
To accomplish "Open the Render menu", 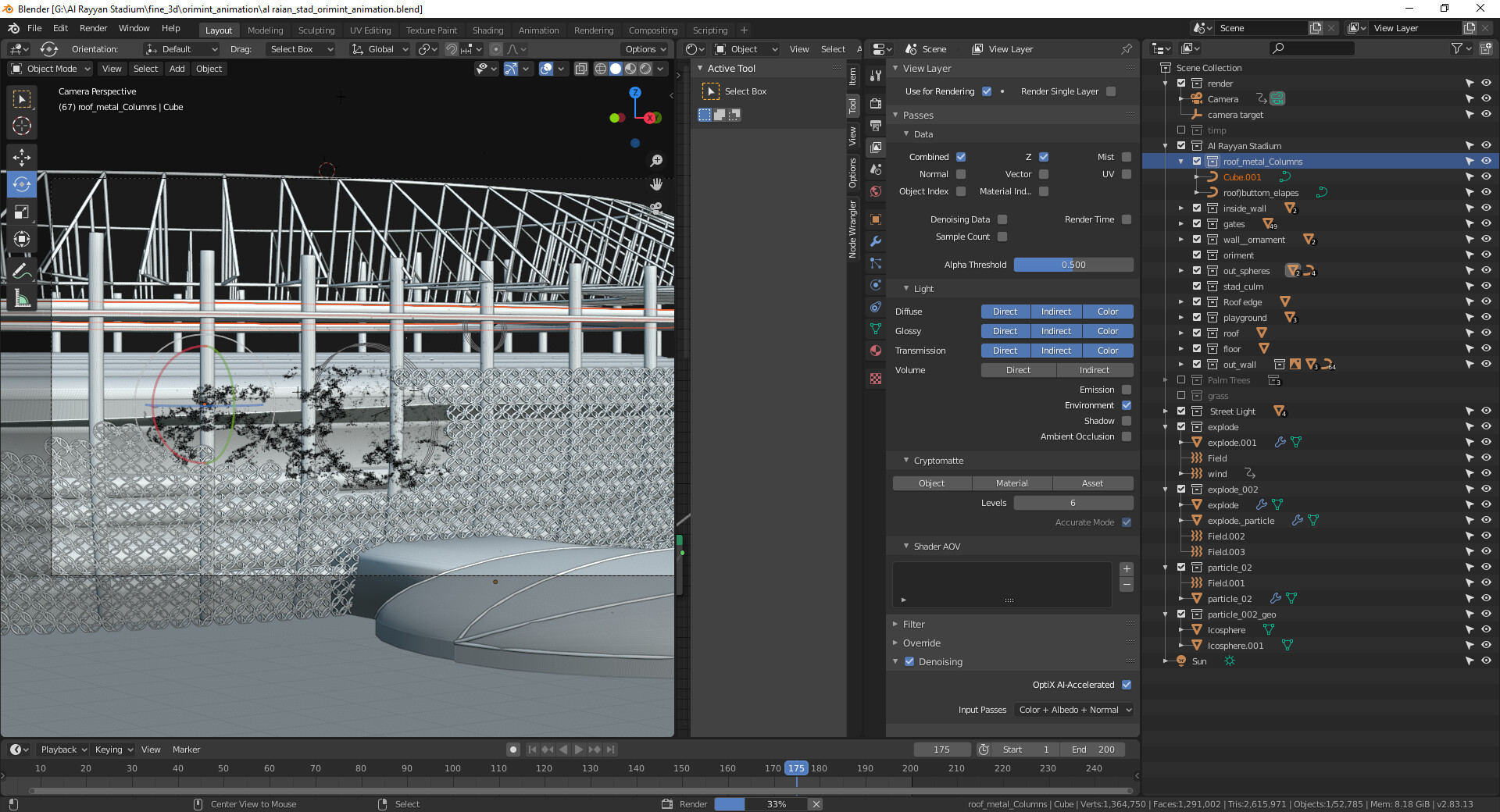I will pyautogui.click(x=93, y=28).
